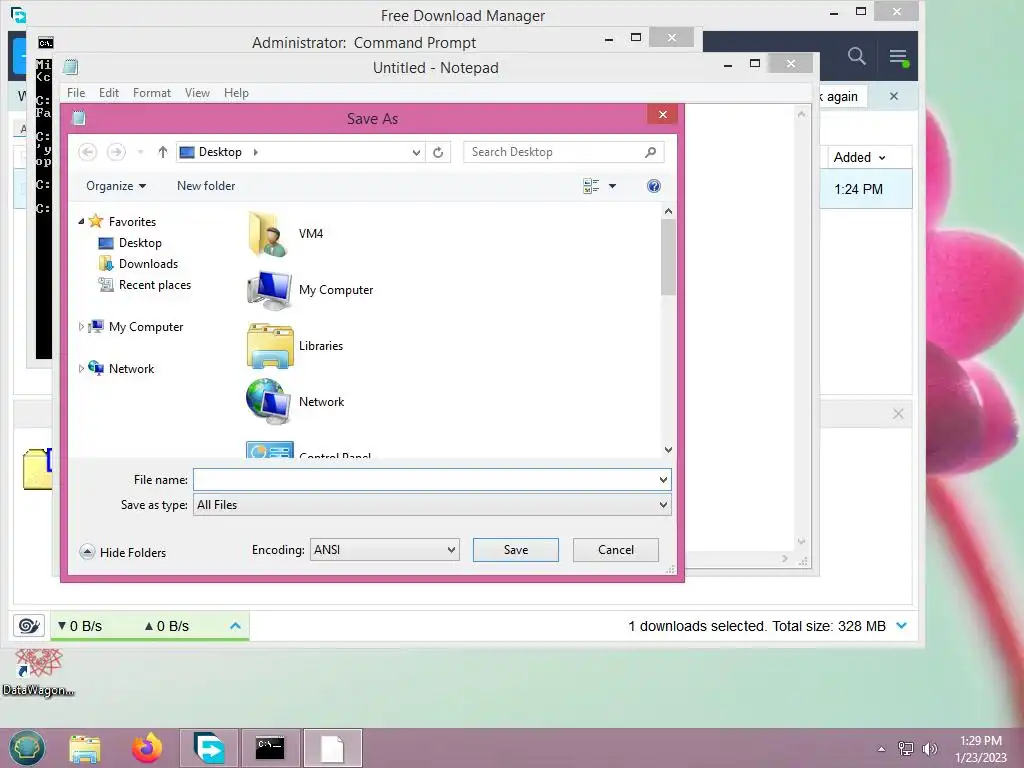Refresh the Desktop folder listing
1024x768 pixels.
click(x=438, y=152)
